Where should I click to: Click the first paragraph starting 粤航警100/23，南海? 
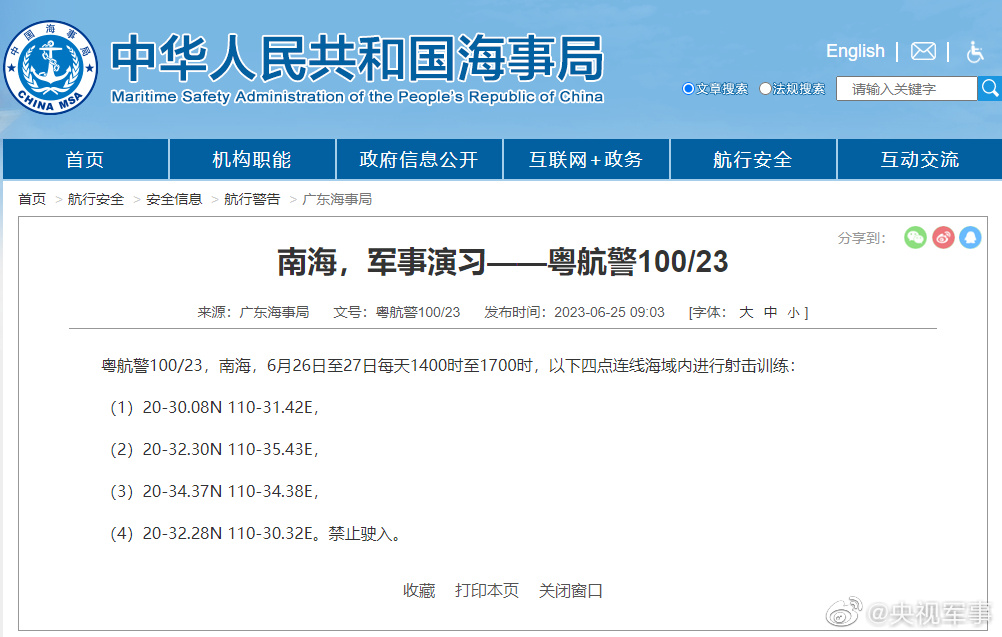pos(449,365)
